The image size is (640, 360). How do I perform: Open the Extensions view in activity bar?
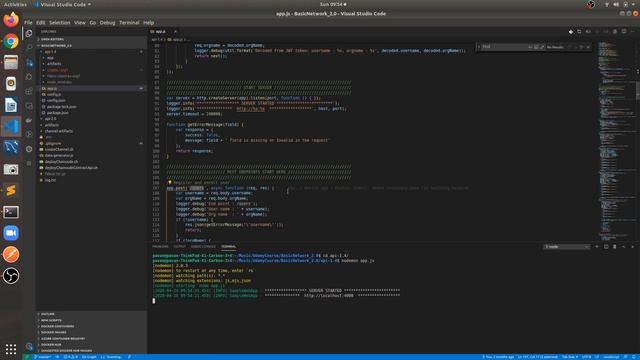(x=29, y=91)
